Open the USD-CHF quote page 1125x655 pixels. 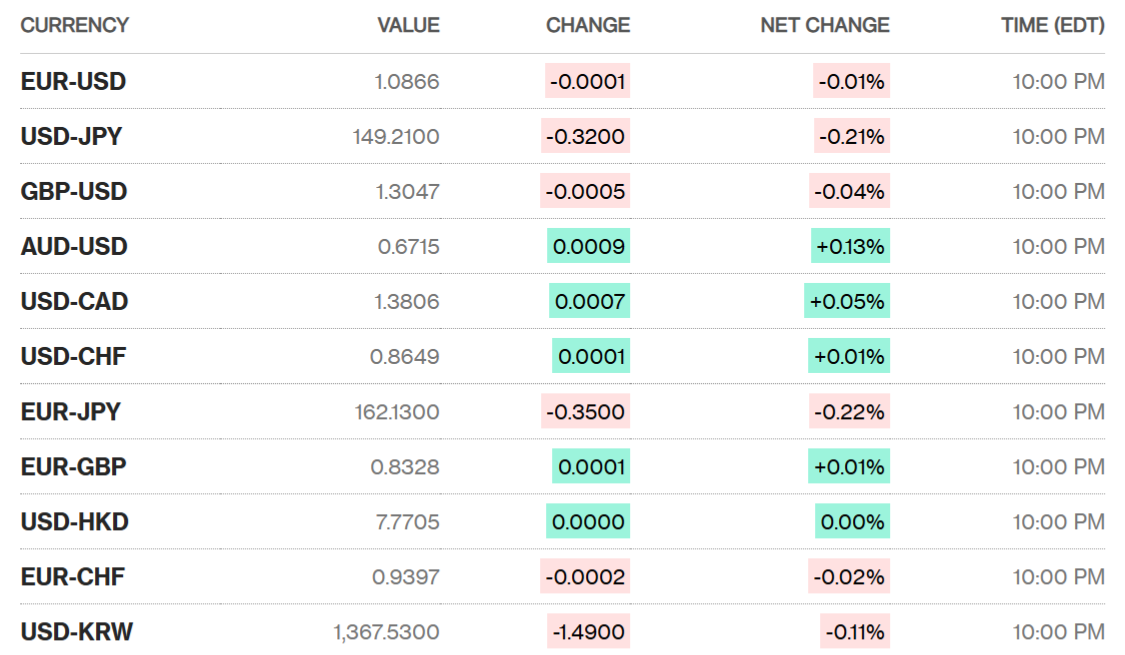[73, 357]
